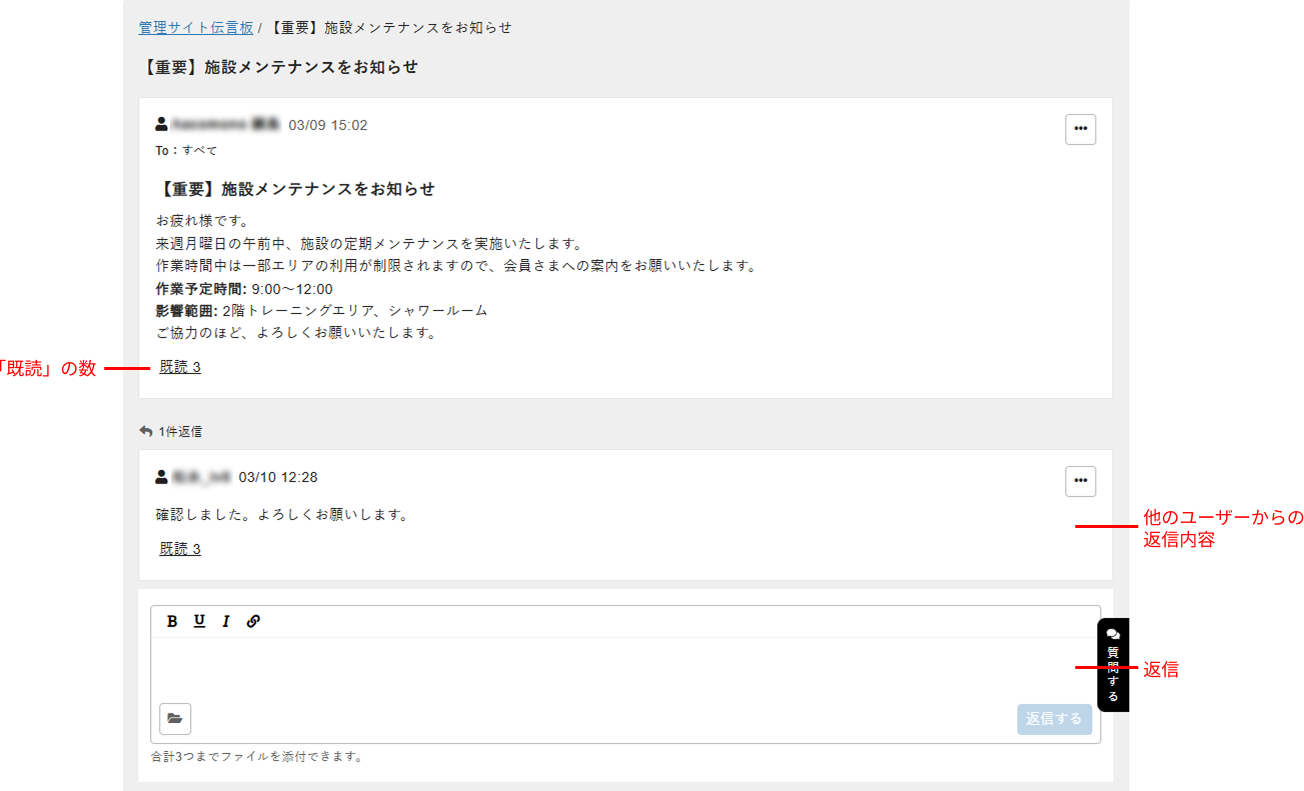Show readers by clicking 既読 3 on the announcement
The image size is (1304, 791).
pos(179,366)
